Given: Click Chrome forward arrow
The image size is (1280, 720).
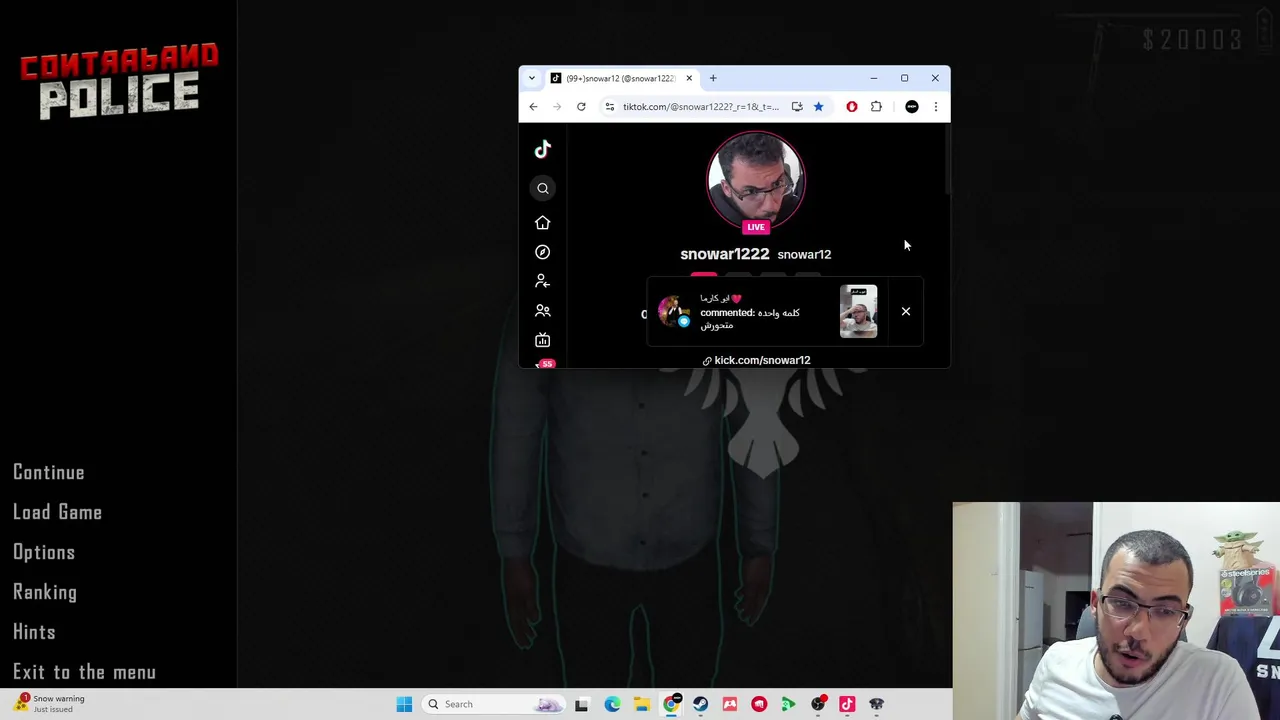Looking at the screenshot, I should tap(556, 106).
